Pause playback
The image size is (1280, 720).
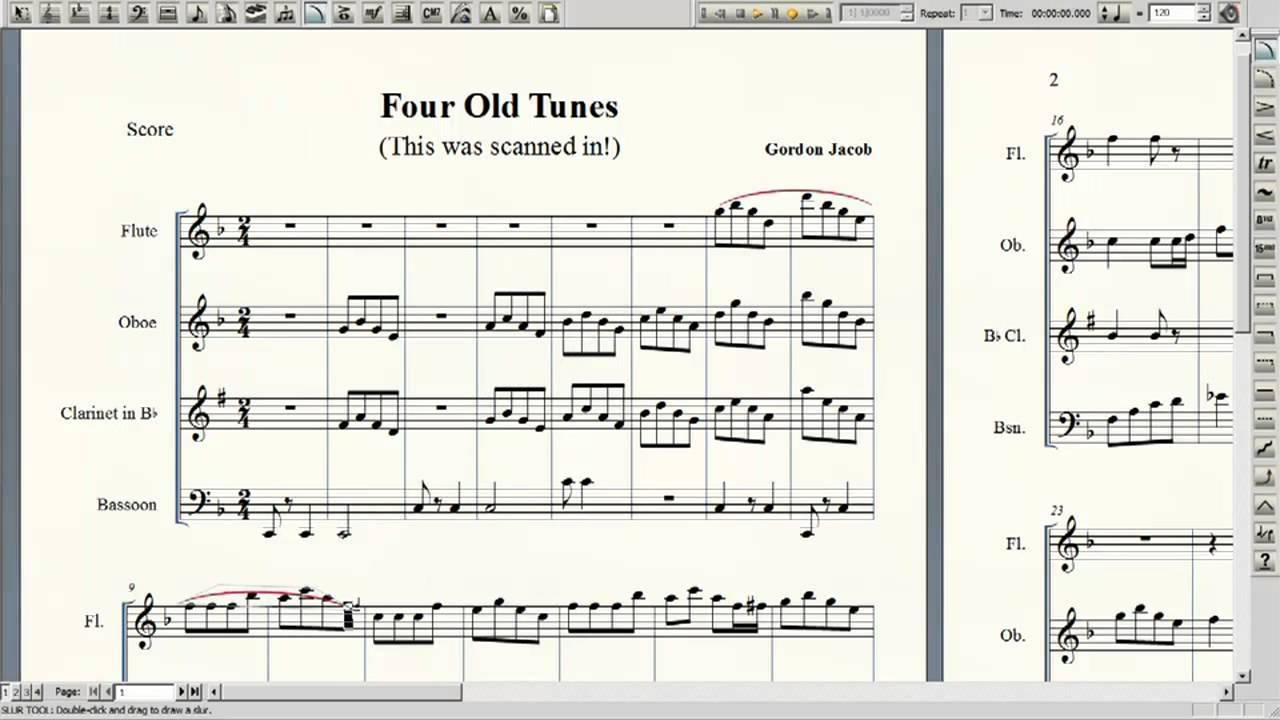pos(775,13)
